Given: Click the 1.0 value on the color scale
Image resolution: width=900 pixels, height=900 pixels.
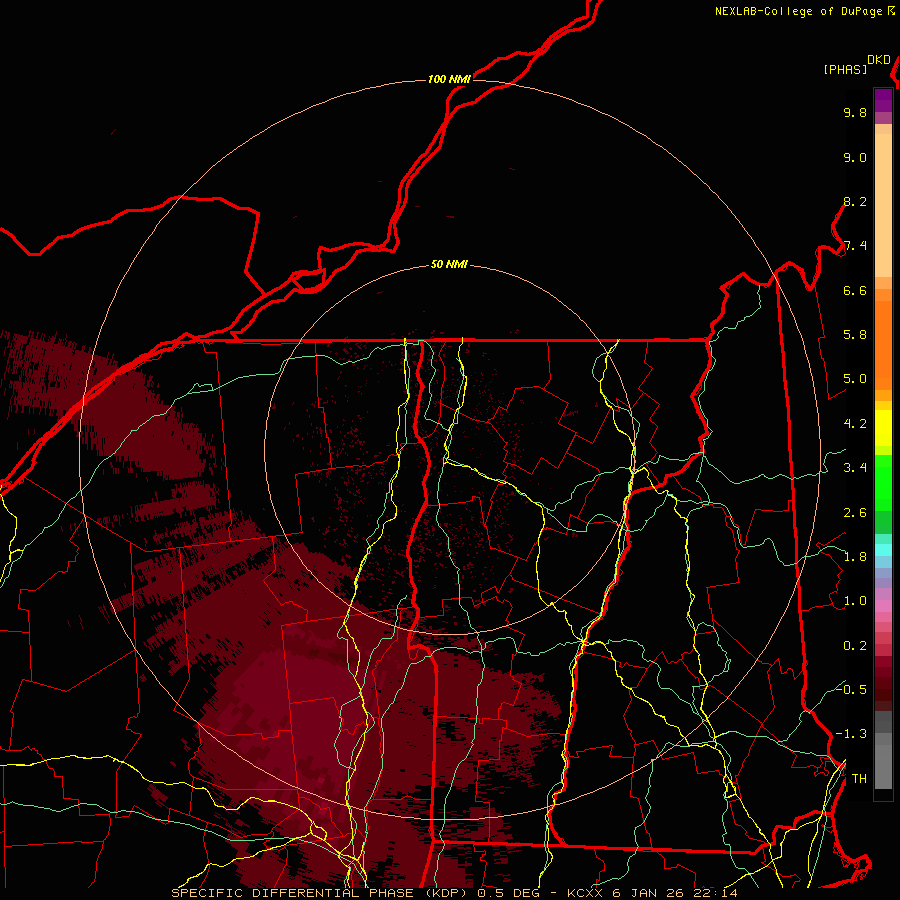Looking at the screenshot, I should (855, 601).
